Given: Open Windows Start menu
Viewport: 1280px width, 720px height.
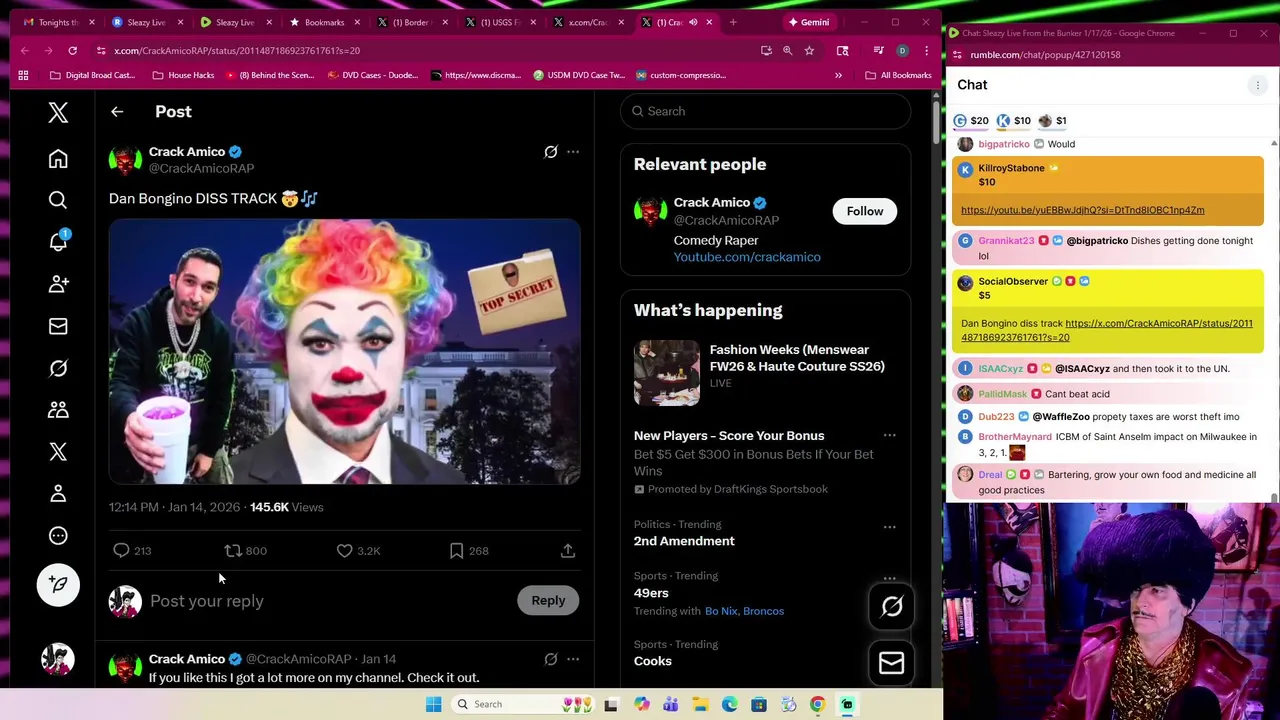Looking at the screenshot, I should pyautogui.click(x=433, y=704).
